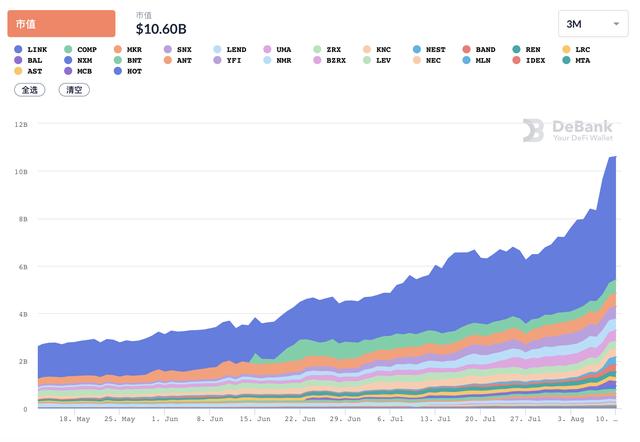Screen dimensions: 640x442
Task: Open the 3M time range dropdown
Action: pos(593,24)
